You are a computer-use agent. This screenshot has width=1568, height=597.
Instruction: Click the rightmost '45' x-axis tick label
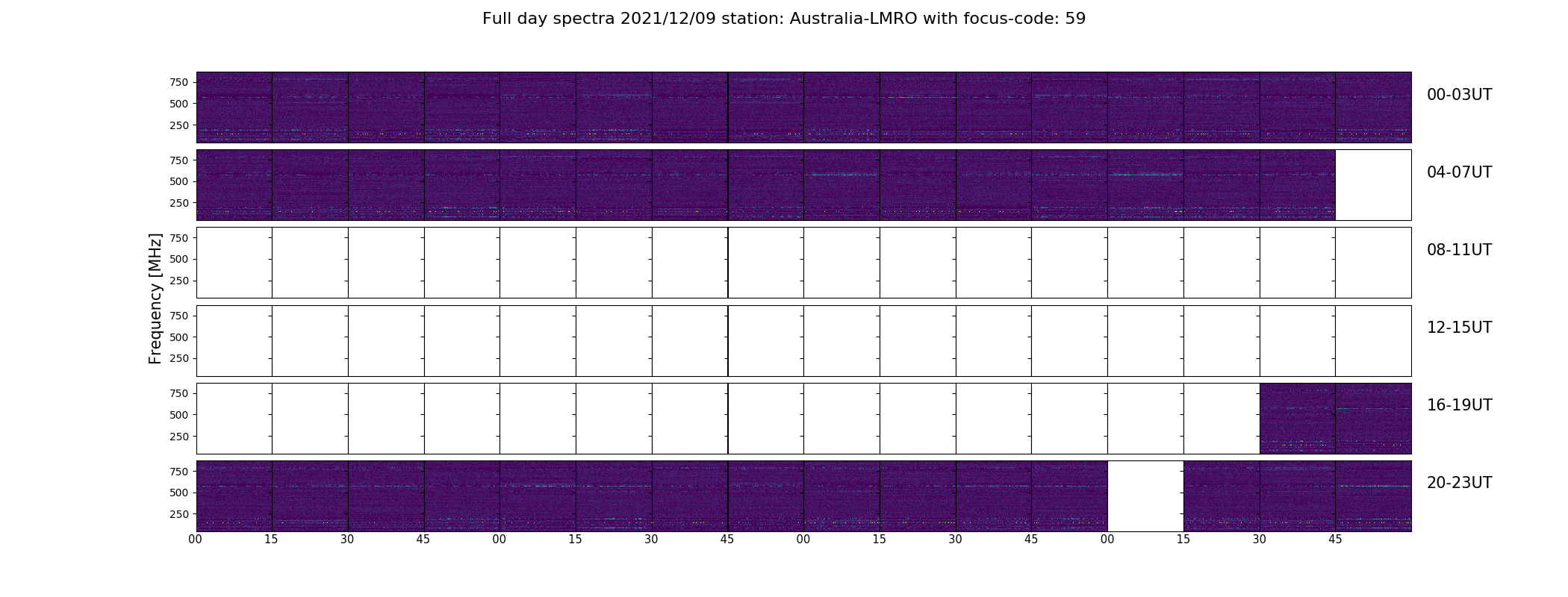coord(1335,540)
